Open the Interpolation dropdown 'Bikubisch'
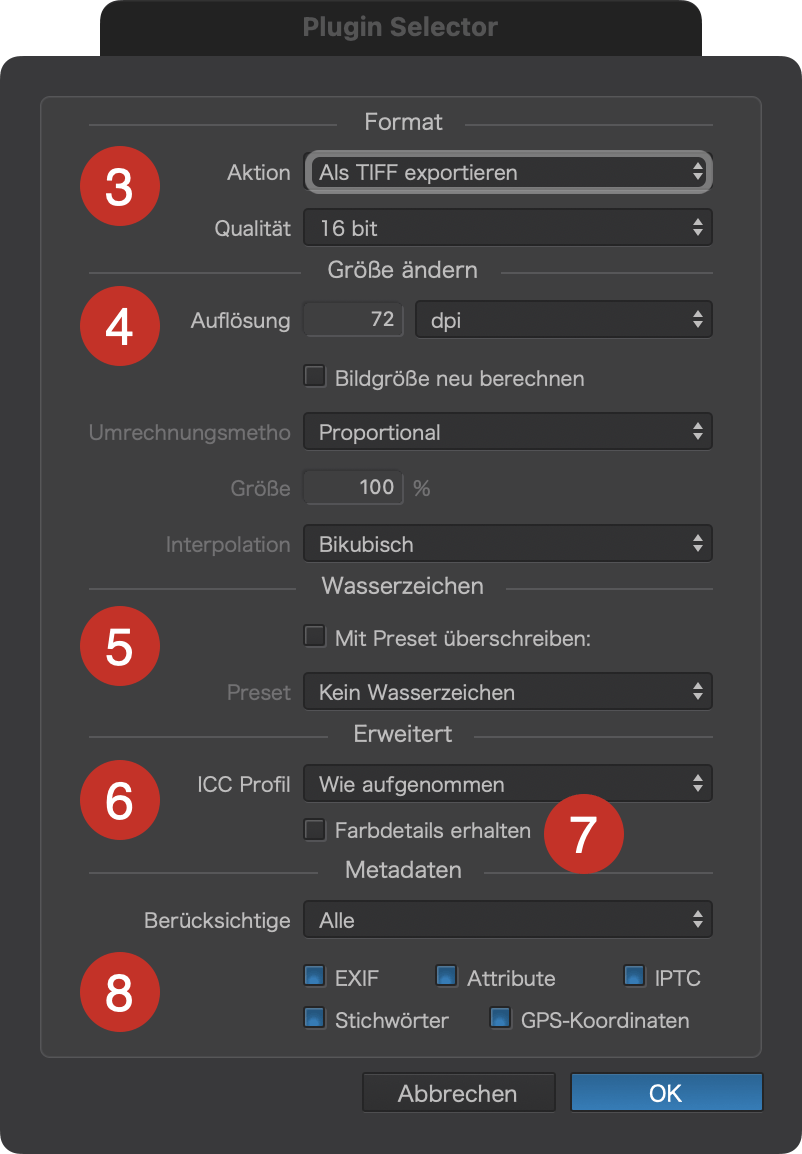 [508, 544]
